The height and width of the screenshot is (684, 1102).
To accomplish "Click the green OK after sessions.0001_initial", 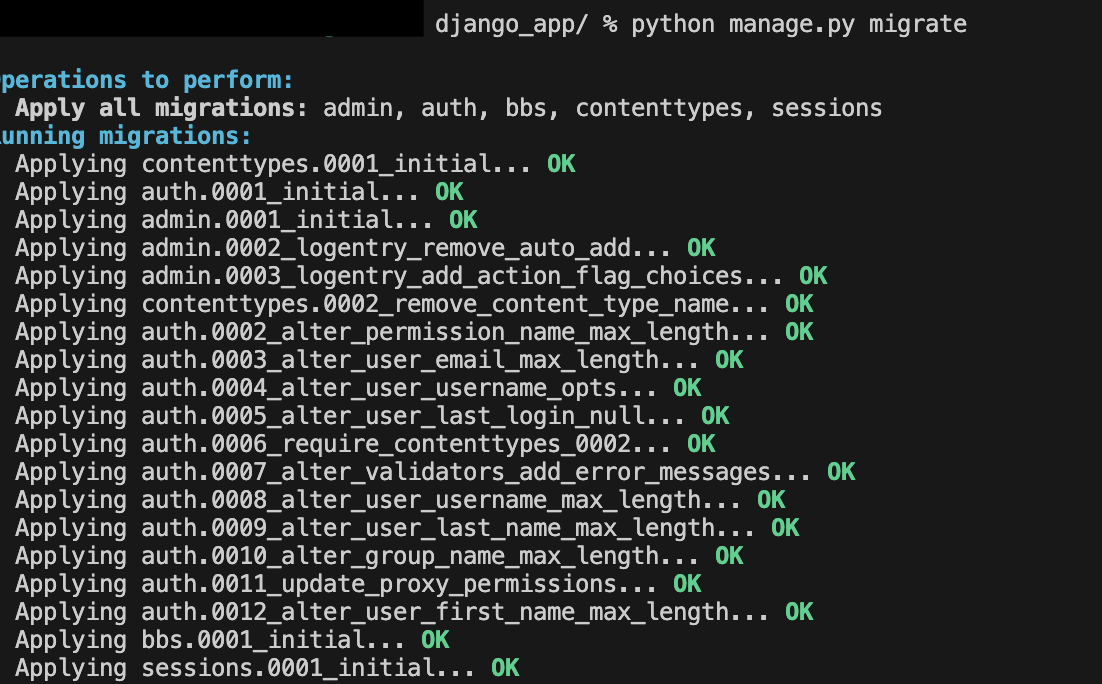I will click(x=505, y=669).
